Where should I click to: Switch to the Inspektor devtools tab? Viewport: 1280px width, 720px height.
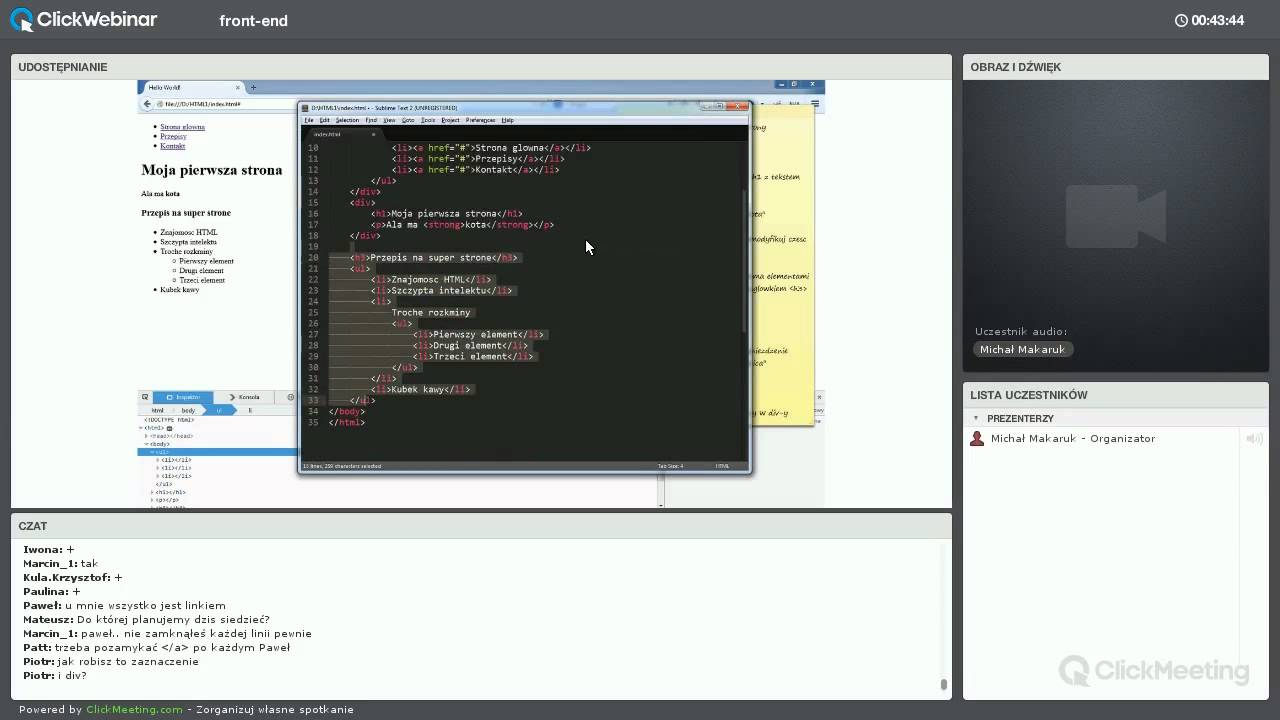183,397
